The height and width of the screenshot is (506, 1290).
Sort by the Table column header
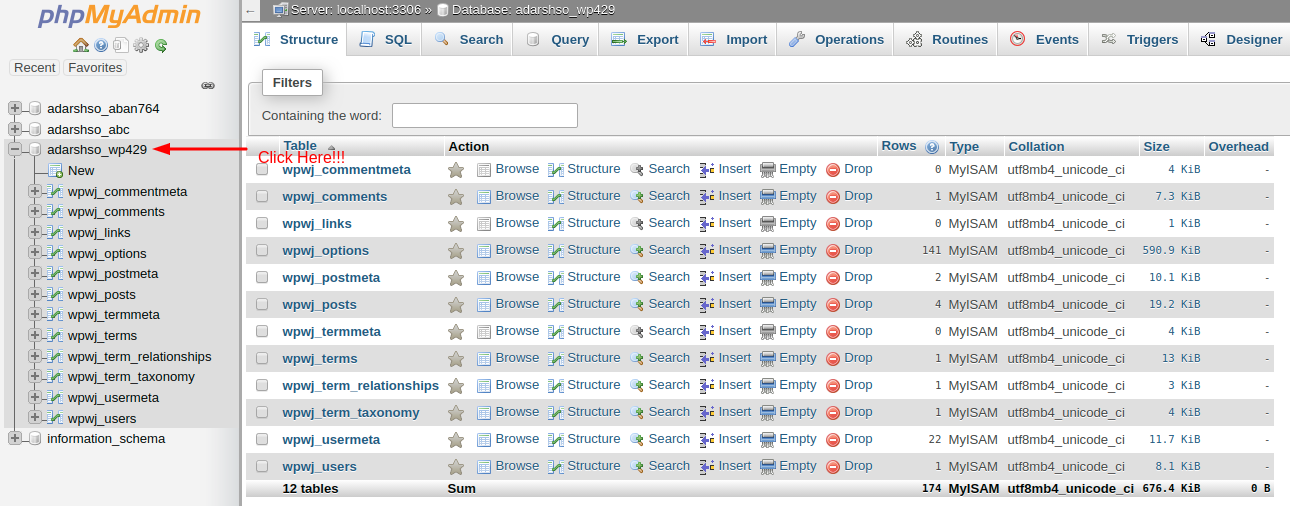coord(300,146)
